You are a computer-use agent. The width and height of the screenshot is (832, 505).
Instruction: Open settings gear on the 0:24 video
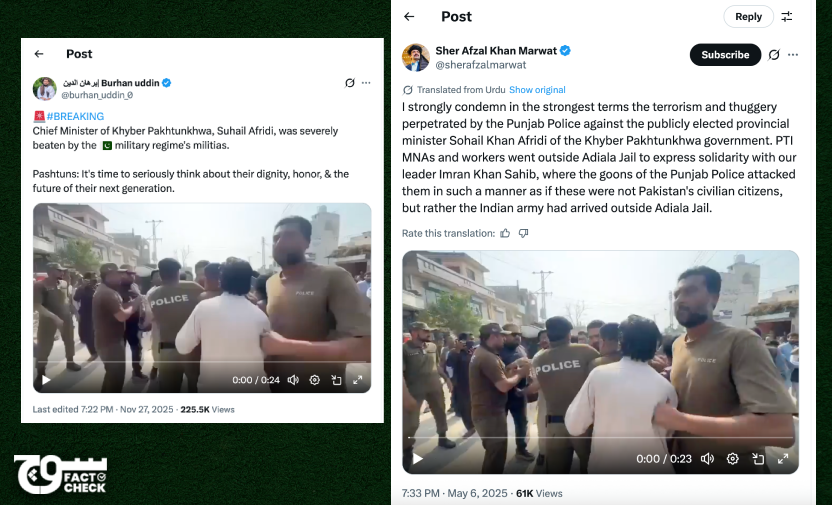pyautogui.click(x=314, y=380)
